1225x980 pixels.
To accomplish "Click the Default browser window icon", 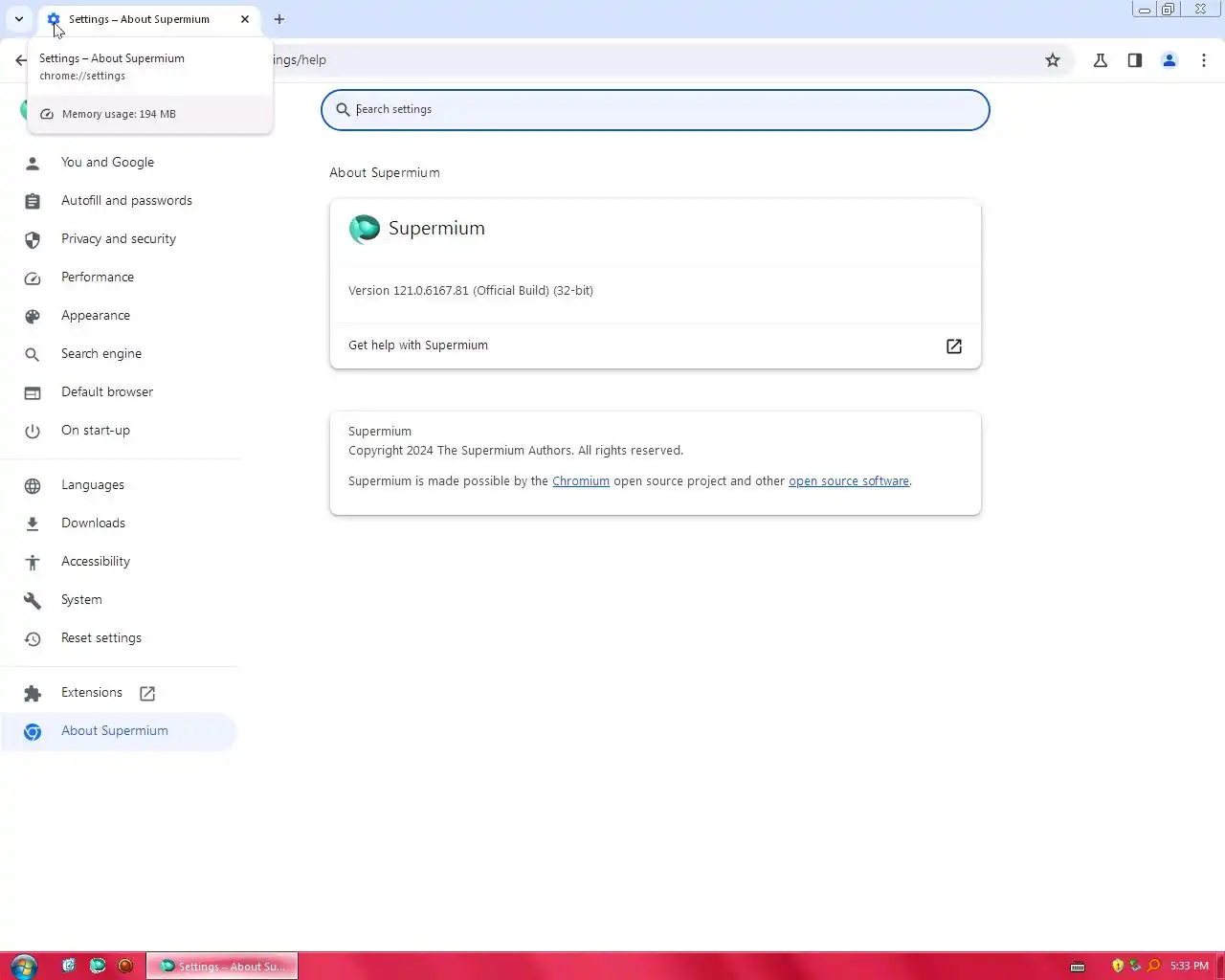I will click(x=33, y=393).
